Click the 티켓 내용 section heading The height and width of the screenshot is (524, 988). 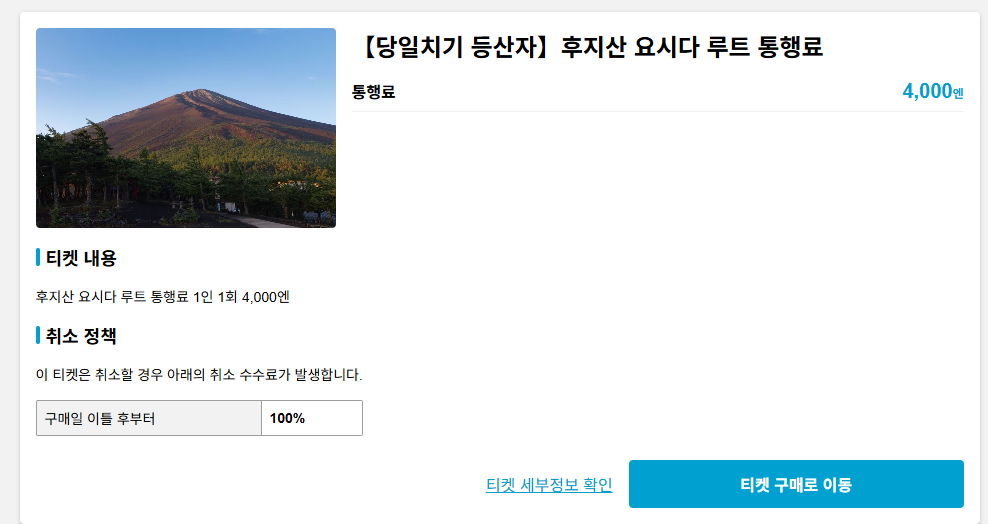tap(81, 258)
